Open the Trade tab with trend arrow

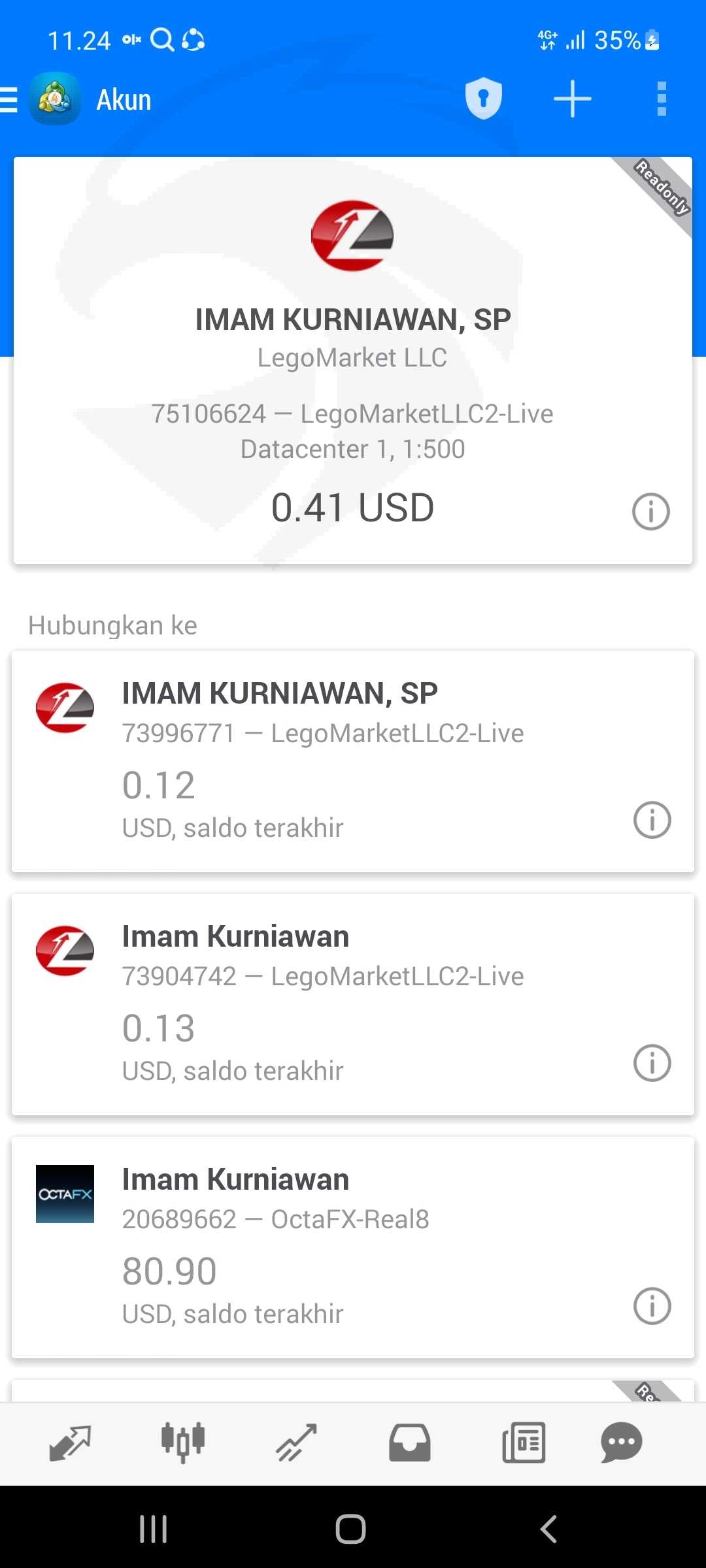[x=296, y=1443]
